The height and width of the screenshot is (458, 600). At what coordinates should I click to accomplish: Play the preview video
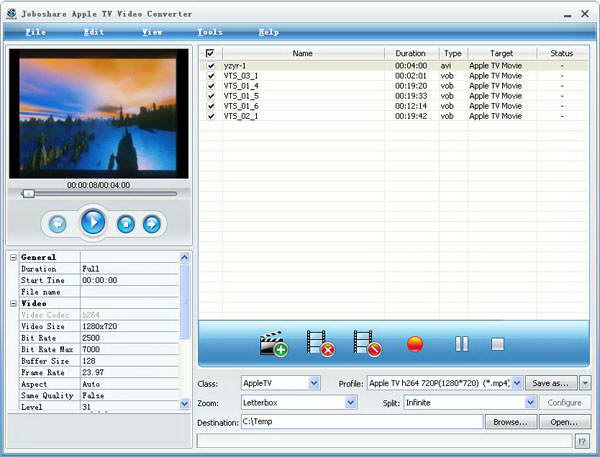93,222
